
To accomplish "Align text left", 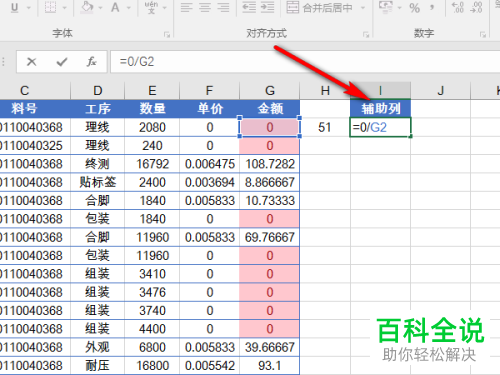I will tap(187, 7).
